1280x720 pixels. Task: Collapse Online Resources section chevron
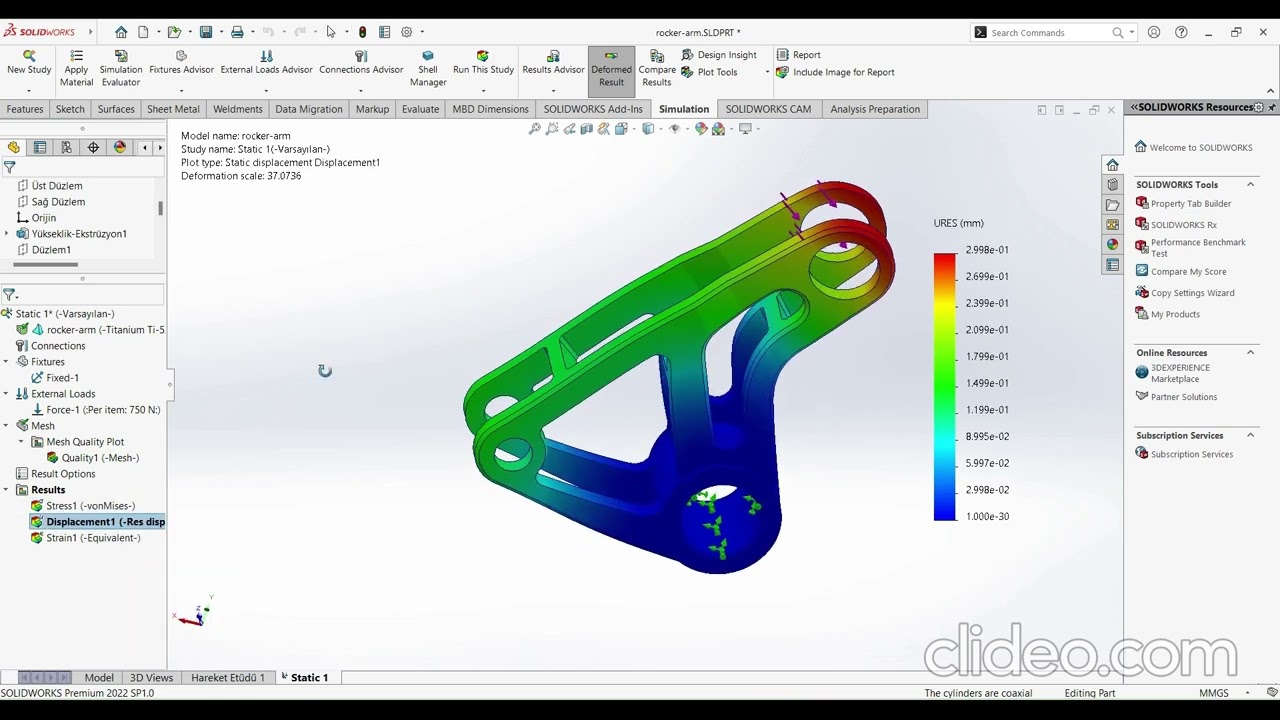[x=1250, y=352]
